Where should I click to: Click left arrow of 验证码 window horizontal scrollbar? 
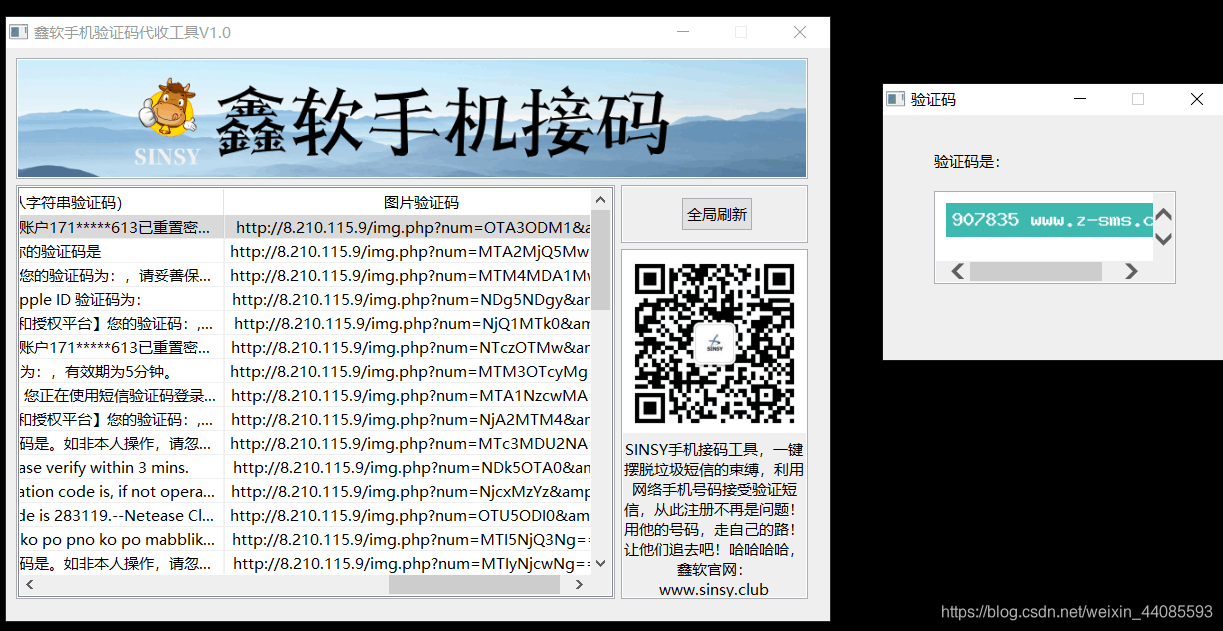(958, 271)
